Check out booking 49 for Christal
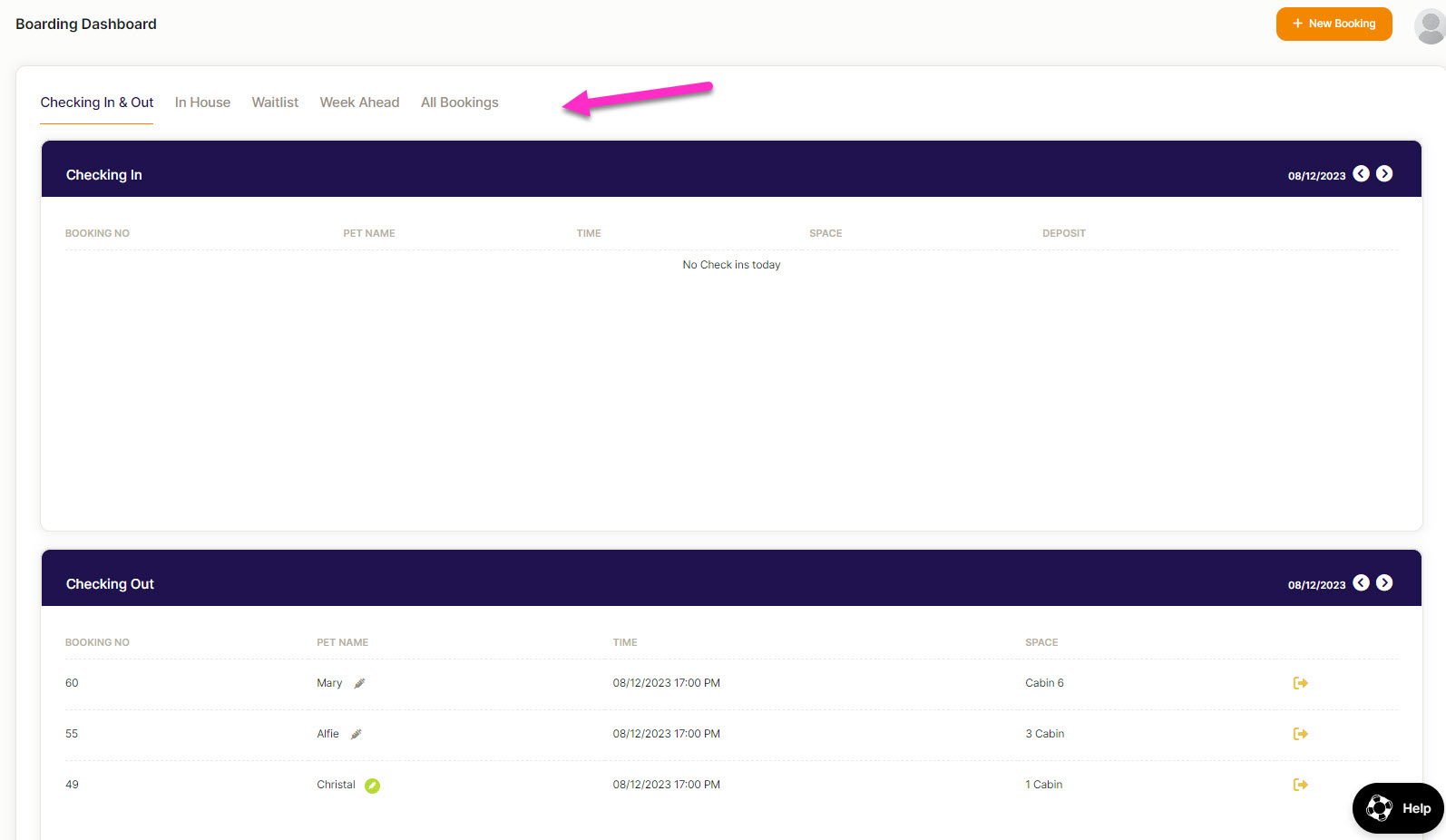Screen dimensions: 1446x840 (x=1300, y=785)
